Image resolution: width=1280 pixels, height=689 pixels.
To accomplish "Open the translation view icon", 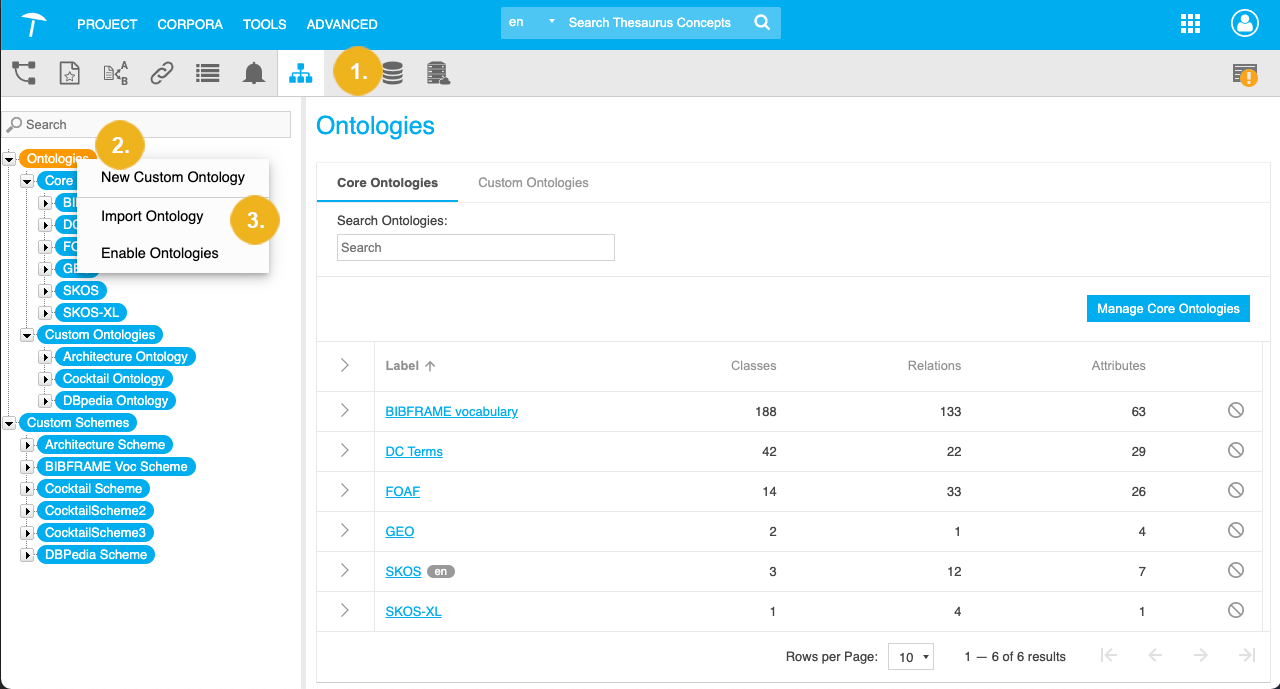I will click(x=114, y=72).
